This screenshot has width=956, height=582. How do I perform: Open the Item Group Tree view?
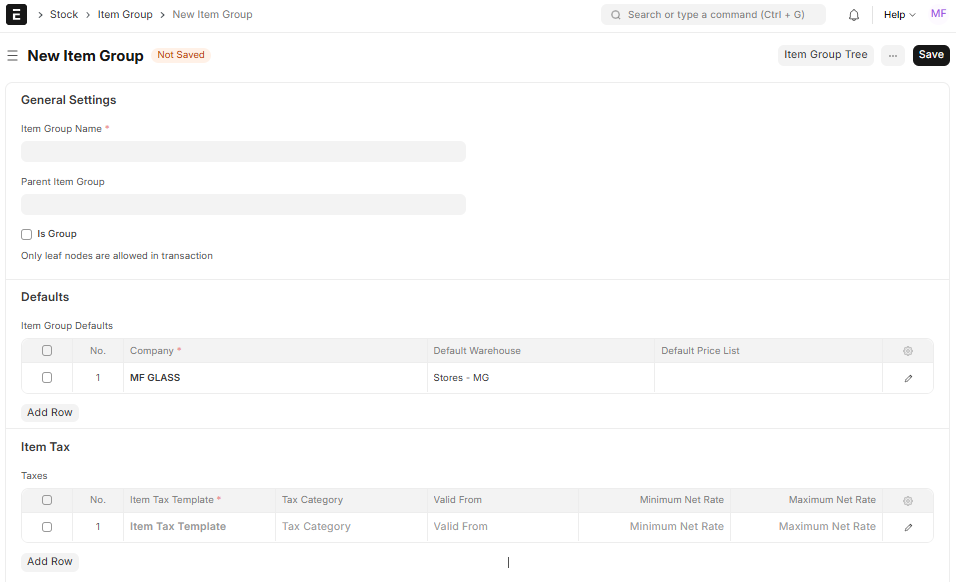(825, 55)
